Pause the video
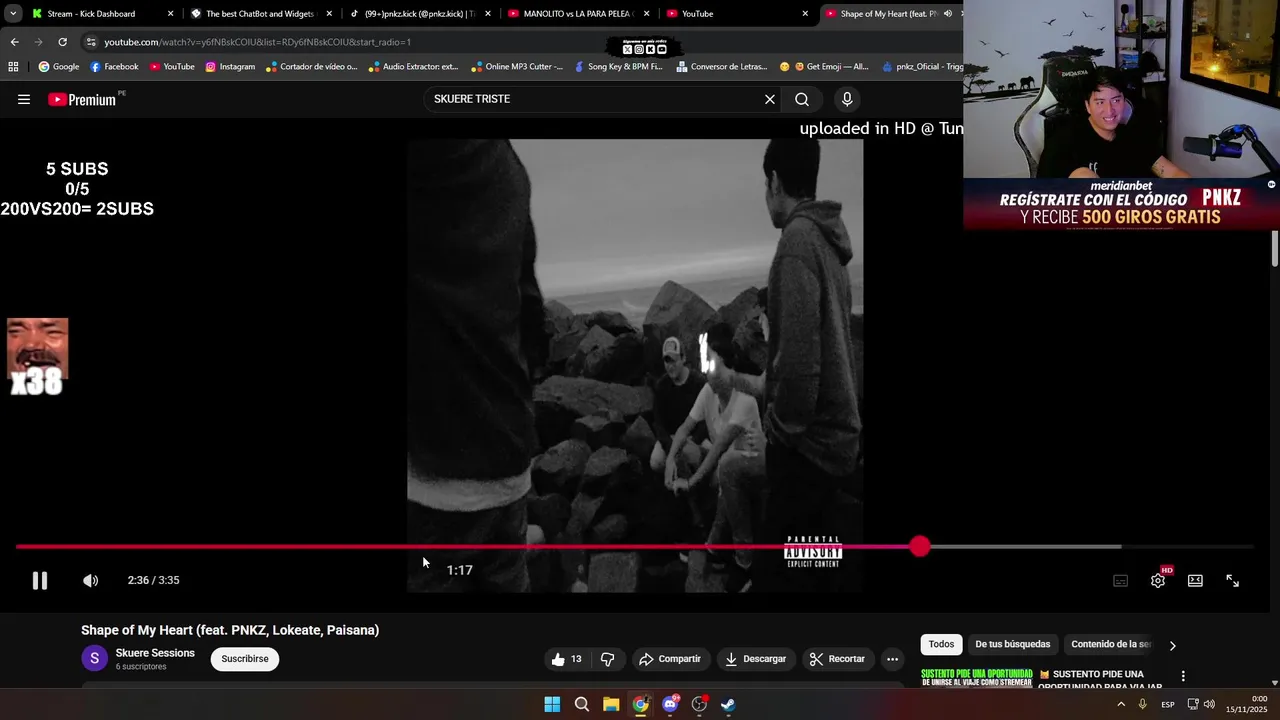The width and height of the screenshot is (1280, 720). point(40,580)
